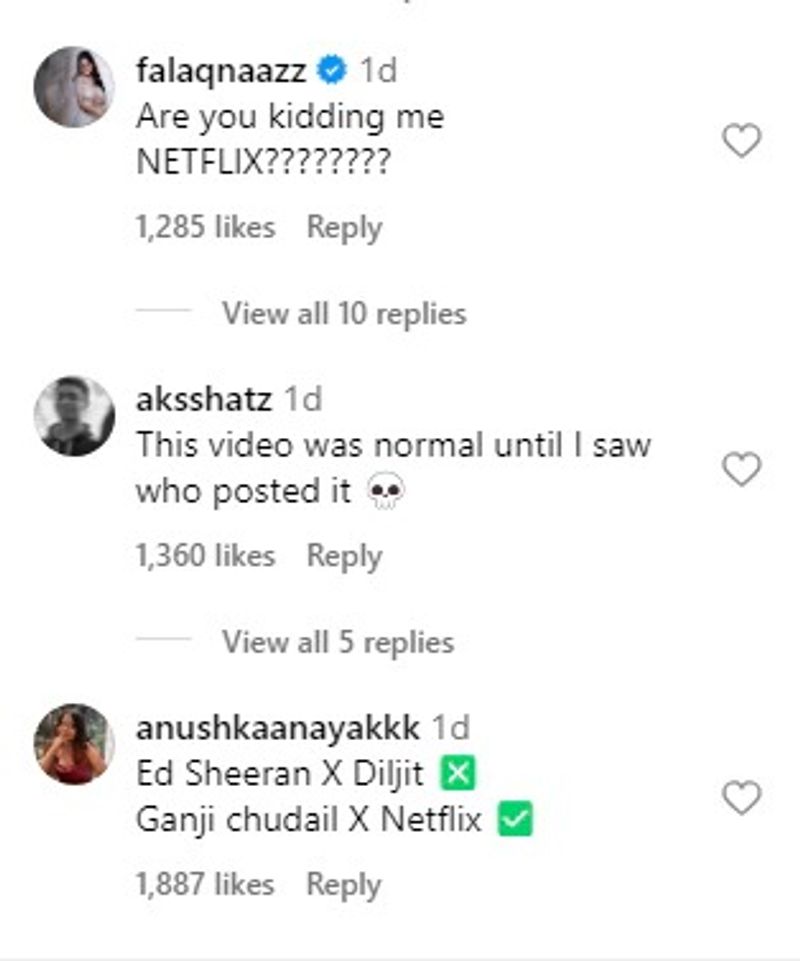Reply to falaqnaazz's comment
Image resolution: width=800 pixels, height=961 pixels.
coord(344,228)
